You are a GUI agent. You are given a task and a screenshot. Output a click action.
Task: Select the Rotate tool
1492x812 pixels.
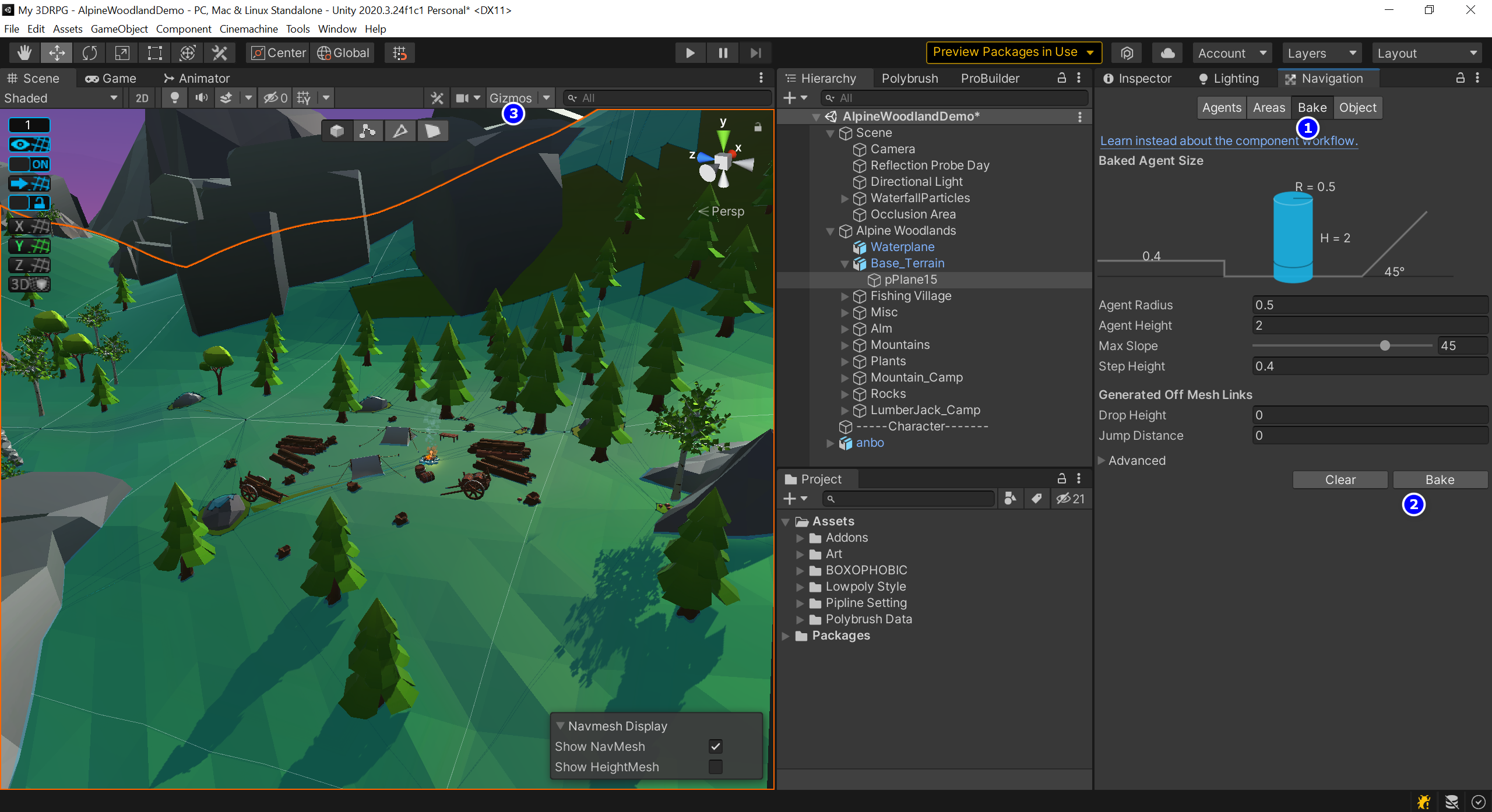89,53
